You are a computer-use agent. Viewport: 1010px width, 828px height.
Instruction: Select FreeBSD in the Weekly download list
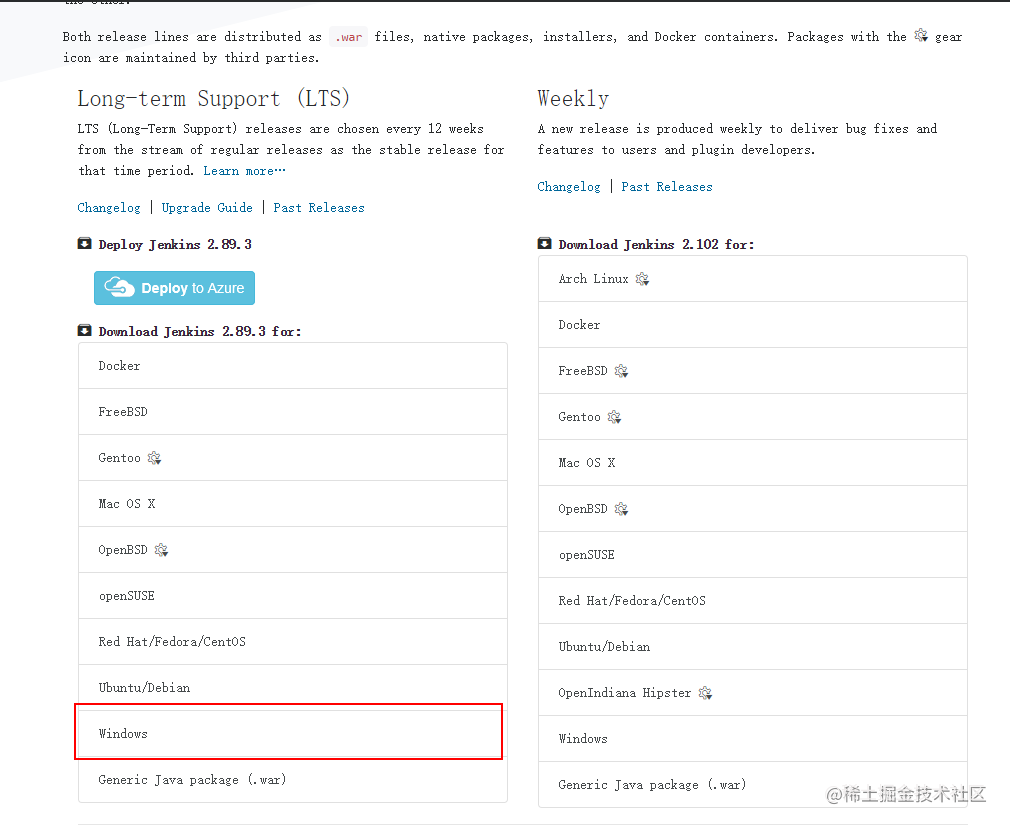[753, 371]
